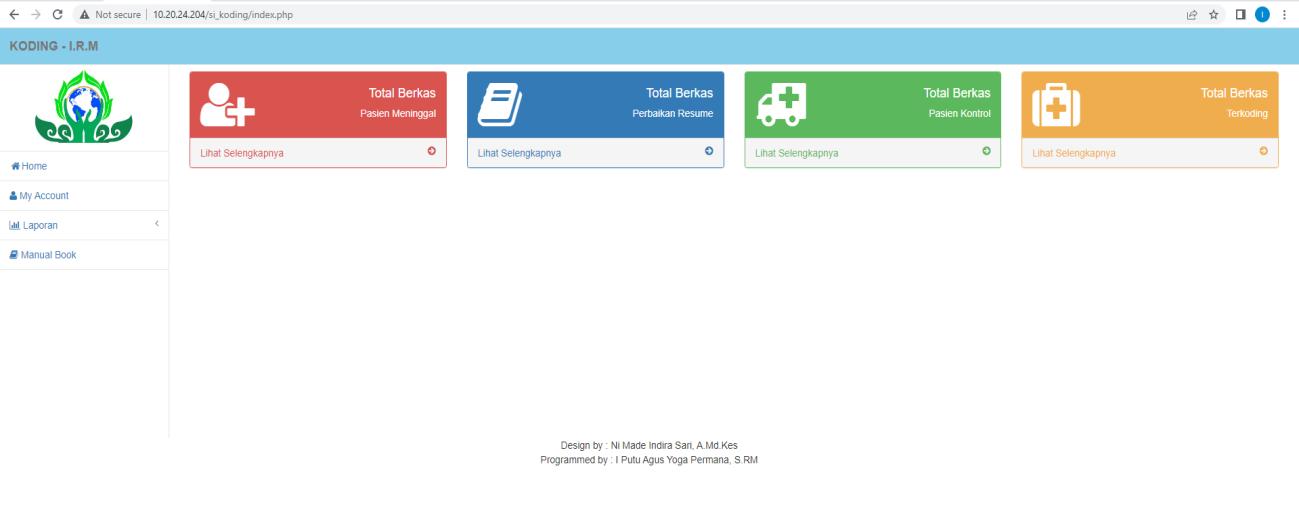The height and width of the screenshot is (508, 1299).
Task: Click Total Berkas heading on red card
Action: click(402, 93)
